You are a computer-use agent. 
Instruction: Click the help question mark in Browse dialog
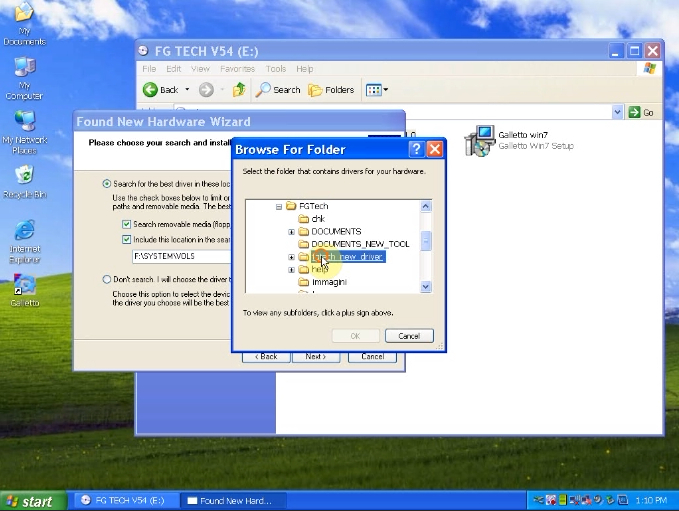416,149
